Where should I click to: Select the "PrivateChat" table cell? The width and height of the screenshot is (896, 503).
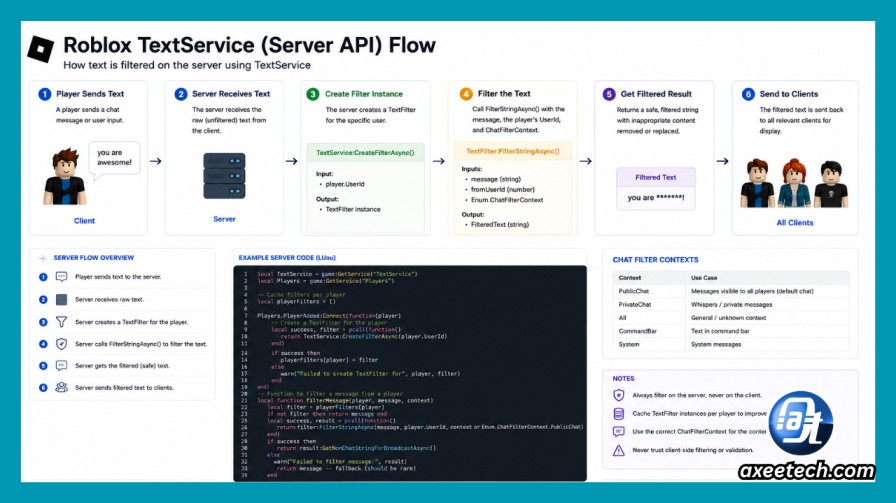click(635, 305)
